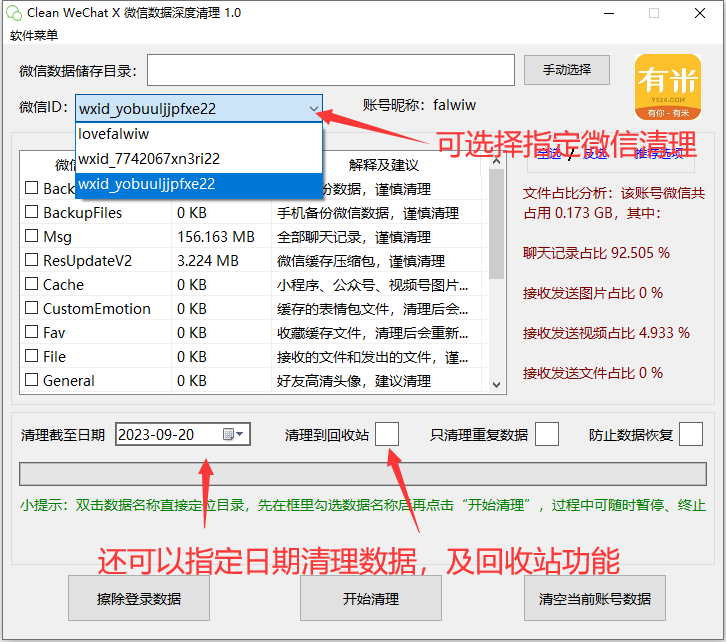This screenshot has width=726, height=642.
Task: Check the CustomEmotion checkbox
Action: tap(31, 308)
